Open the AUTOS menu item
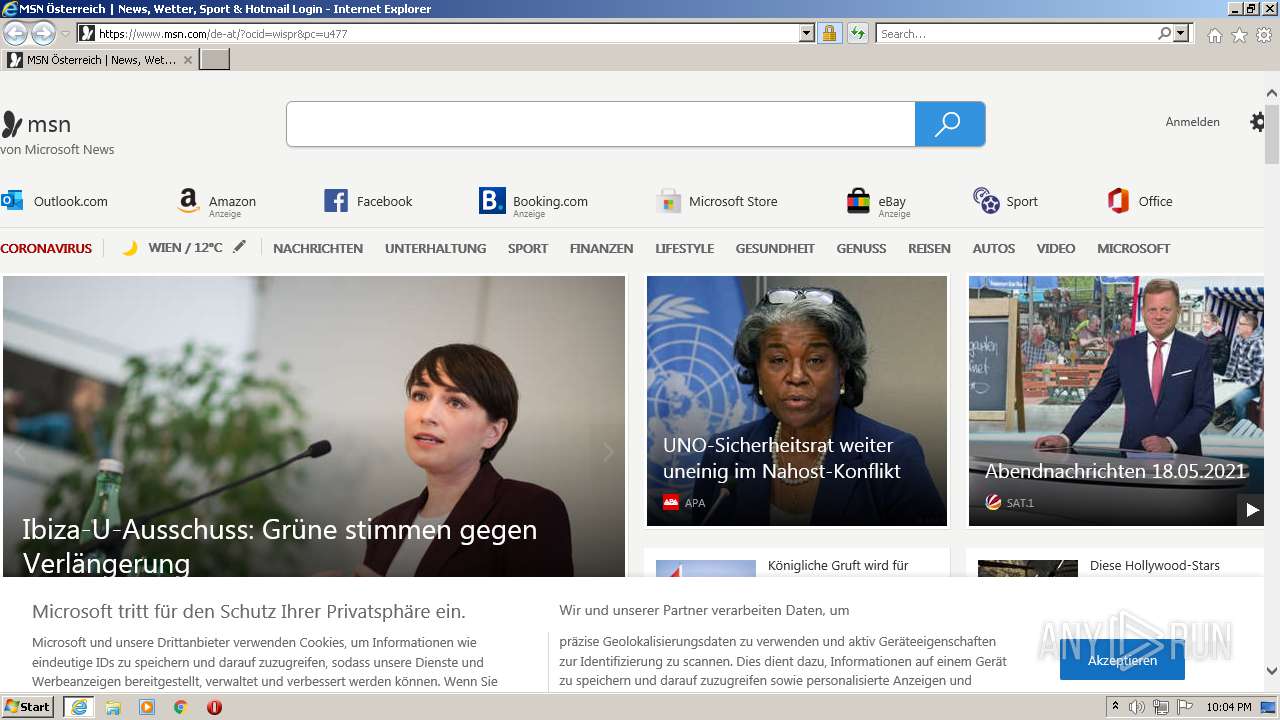 click(x=993, y=248)
